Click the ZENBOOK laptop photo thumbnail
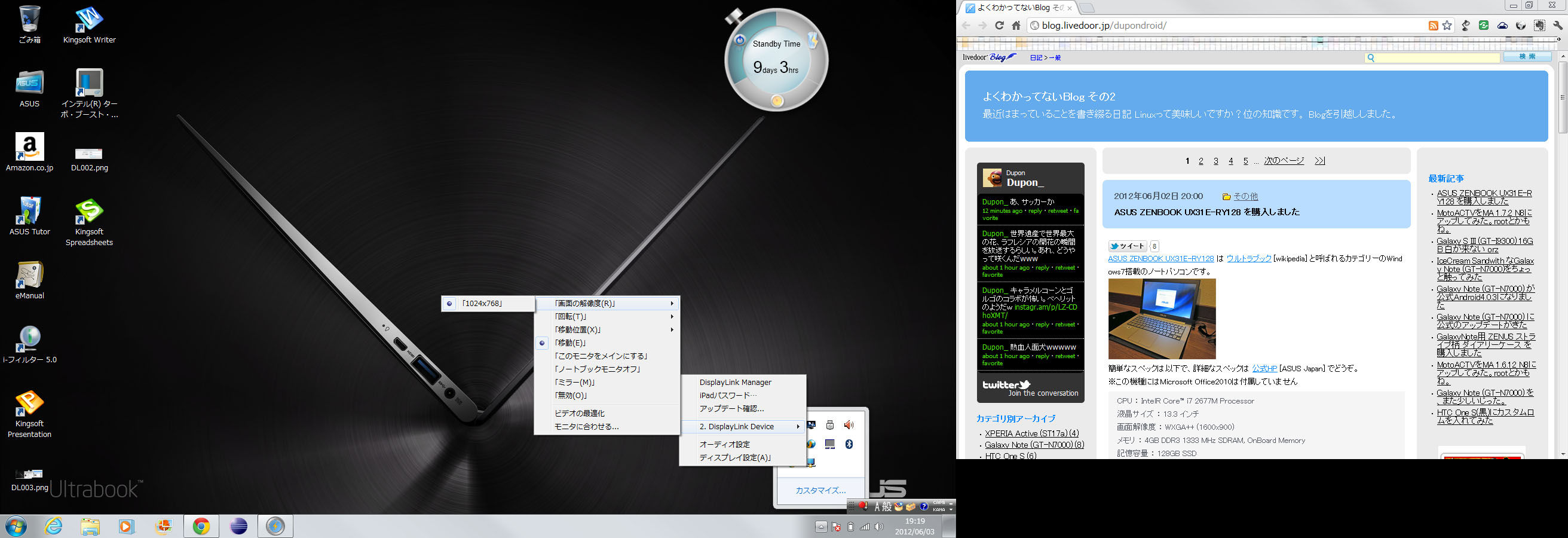The height and width of the screenshot is (538, 1568). coord(1162,319)
